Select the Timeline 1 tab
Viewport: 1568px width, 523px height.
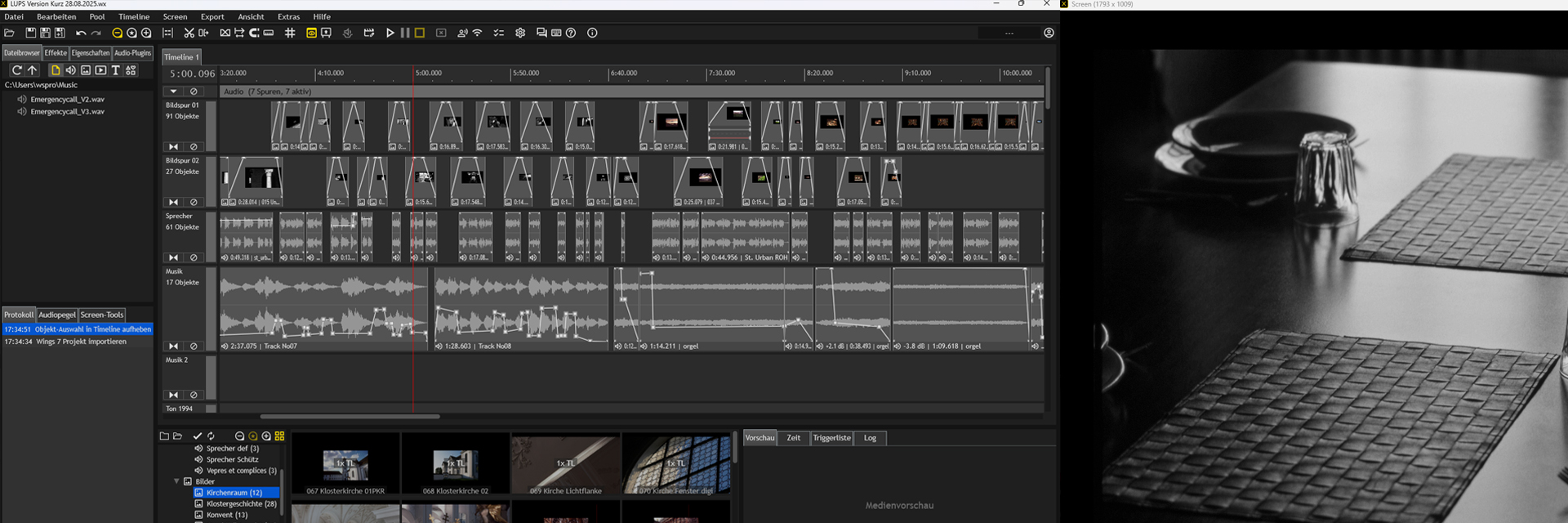tap(181, 57)
